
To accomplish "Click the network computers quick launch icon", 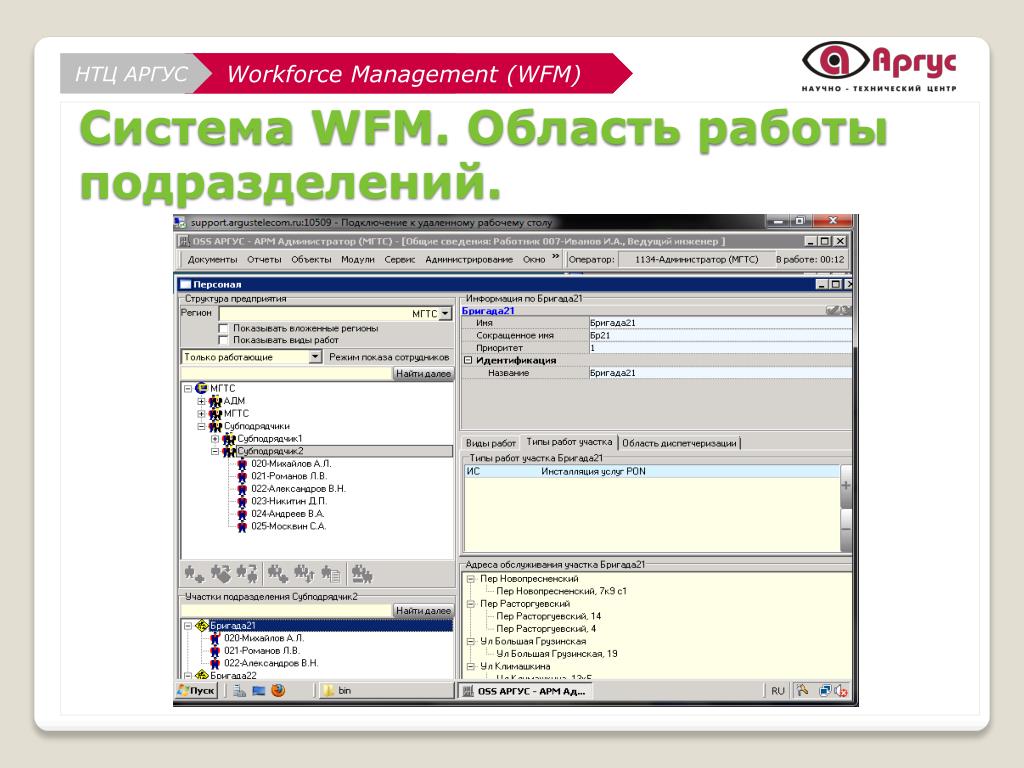I will click(x=240, y=690).
